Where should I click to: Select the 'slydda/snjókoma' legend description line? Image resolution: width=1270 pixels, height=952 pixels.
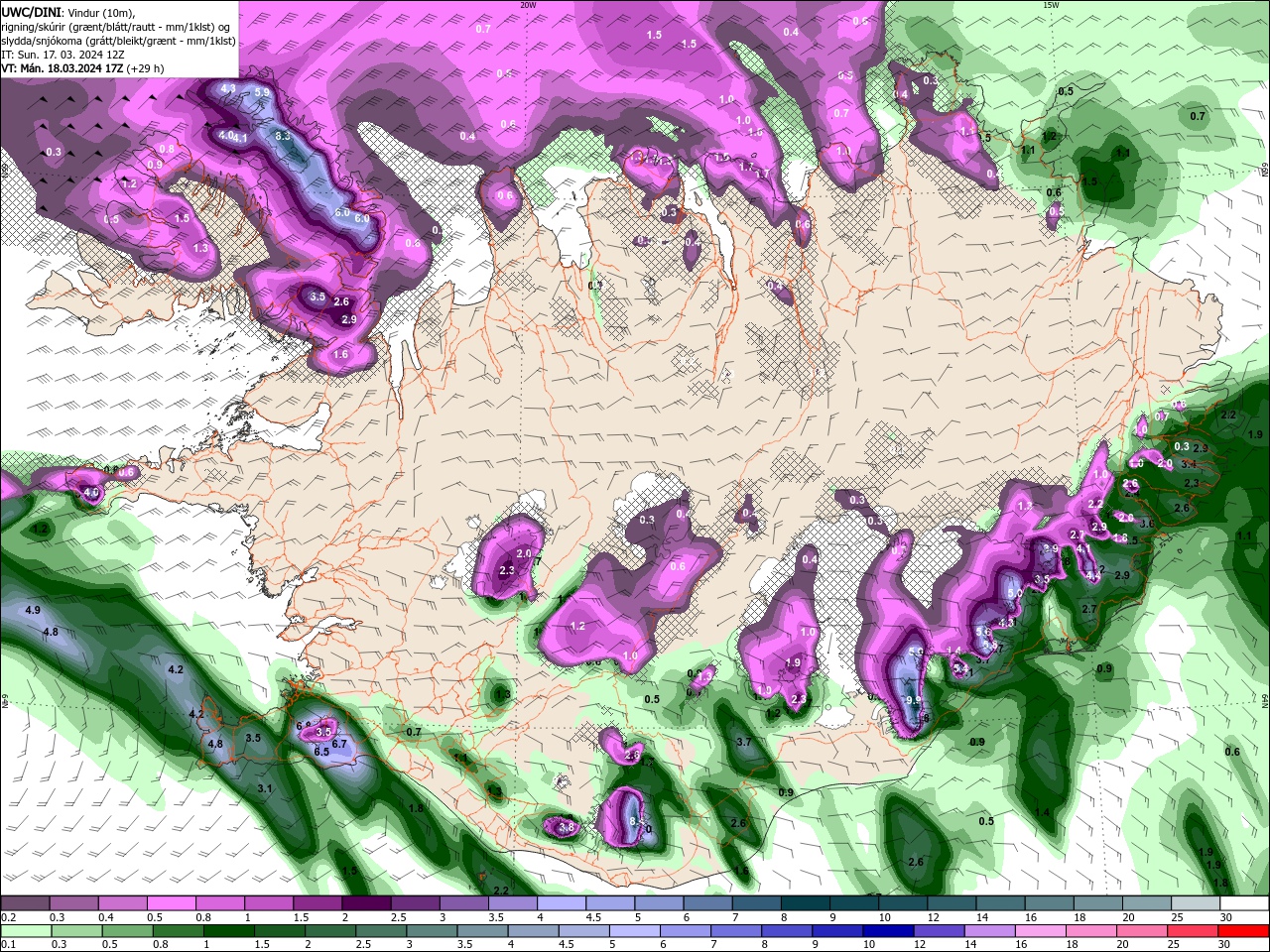point(118,41)
